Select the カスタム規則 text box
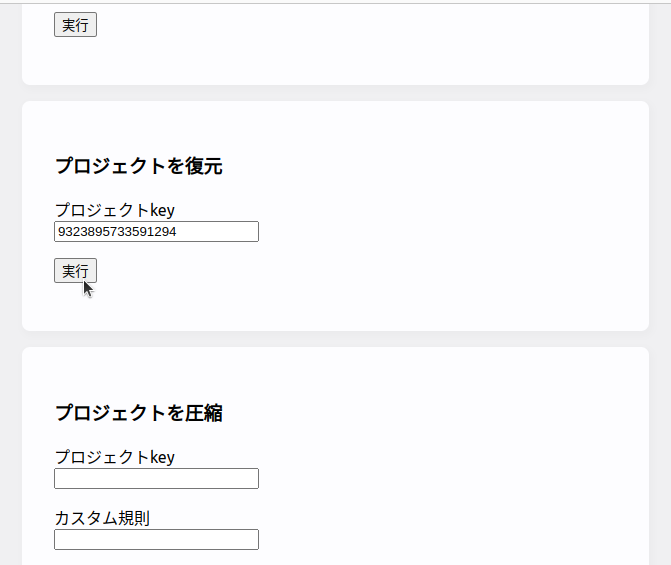The image size is (671, 565). click(156, 539)
